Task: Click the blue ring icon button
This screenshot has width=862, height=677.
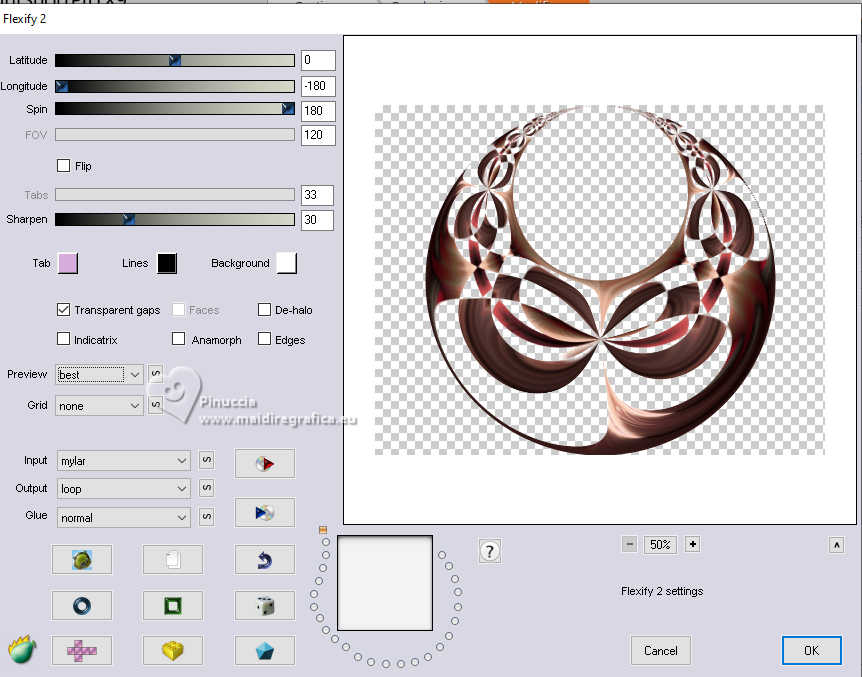Action: click(82, 606)
